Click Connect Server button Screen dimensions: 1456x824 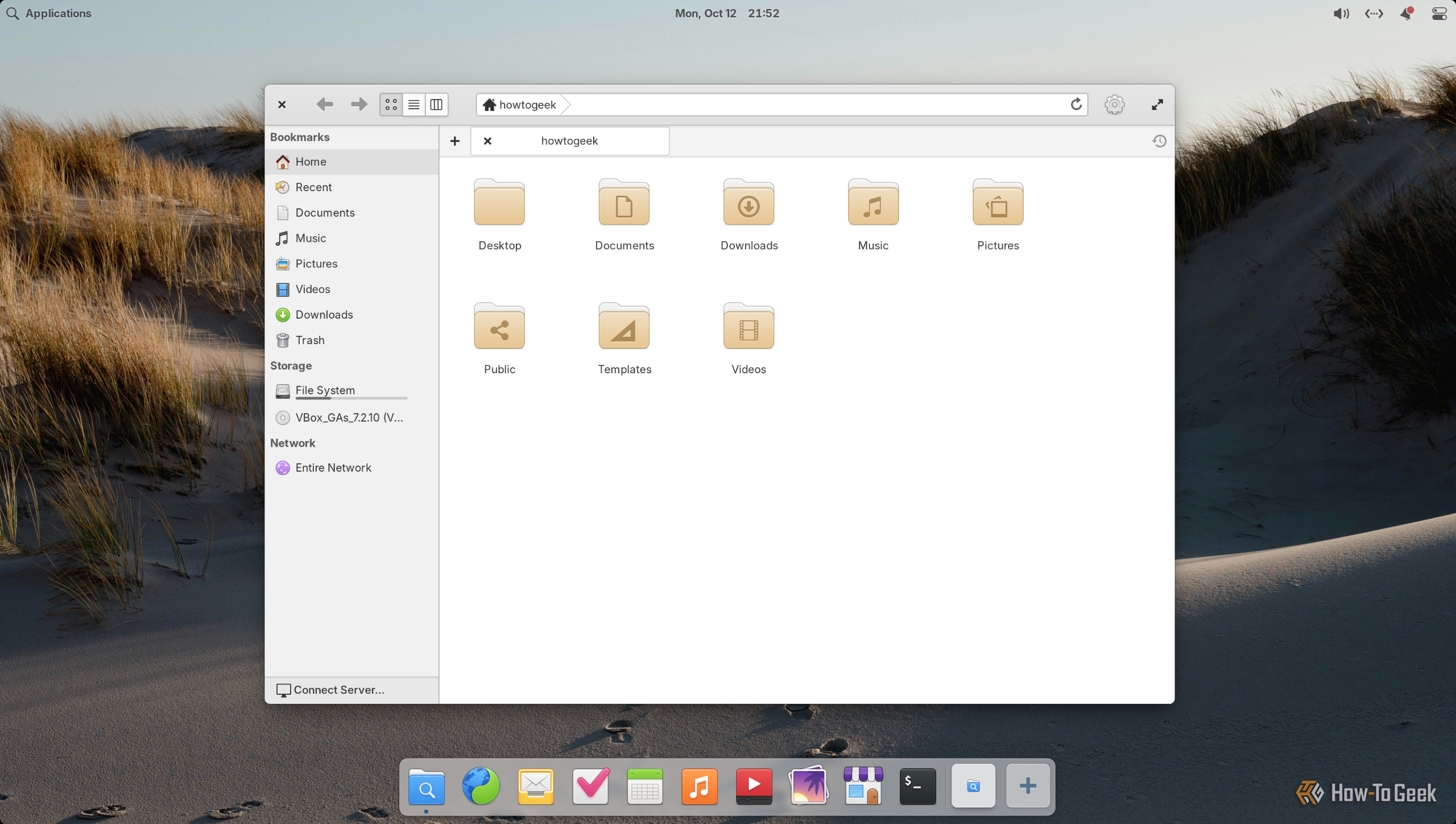(x=351, y=690)
